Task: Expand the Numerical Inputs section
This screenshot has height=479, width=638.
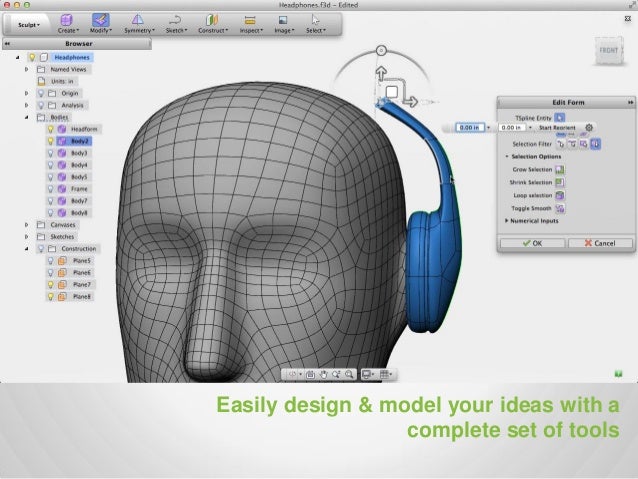Action: tap(506, 220)
